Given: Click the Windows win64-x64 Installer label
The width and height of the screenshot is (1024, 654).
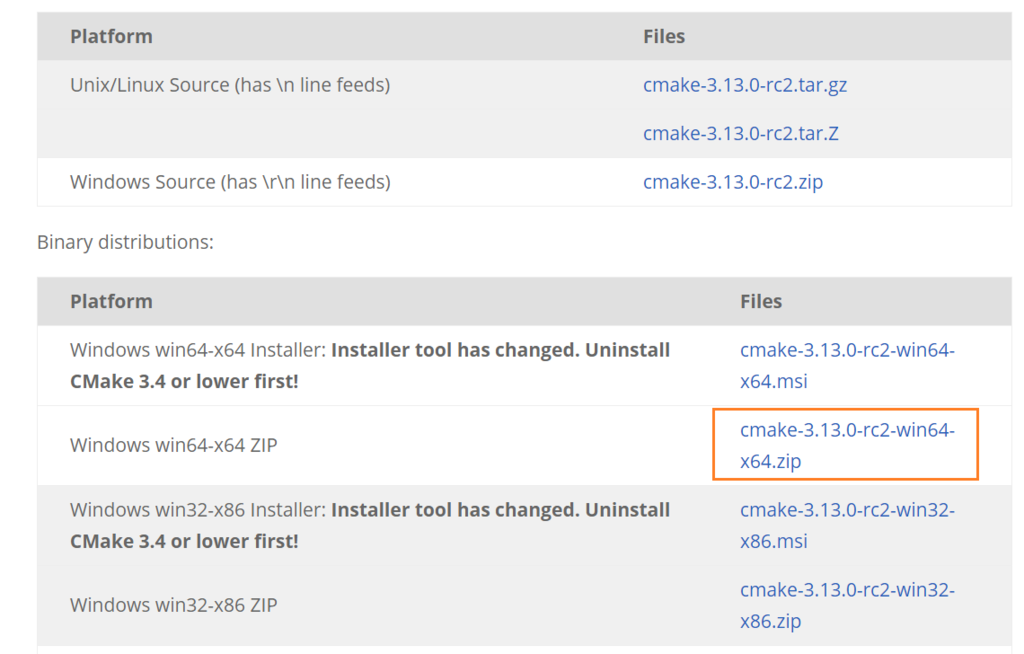Looking at the screenshot, I should click(196, 350).
